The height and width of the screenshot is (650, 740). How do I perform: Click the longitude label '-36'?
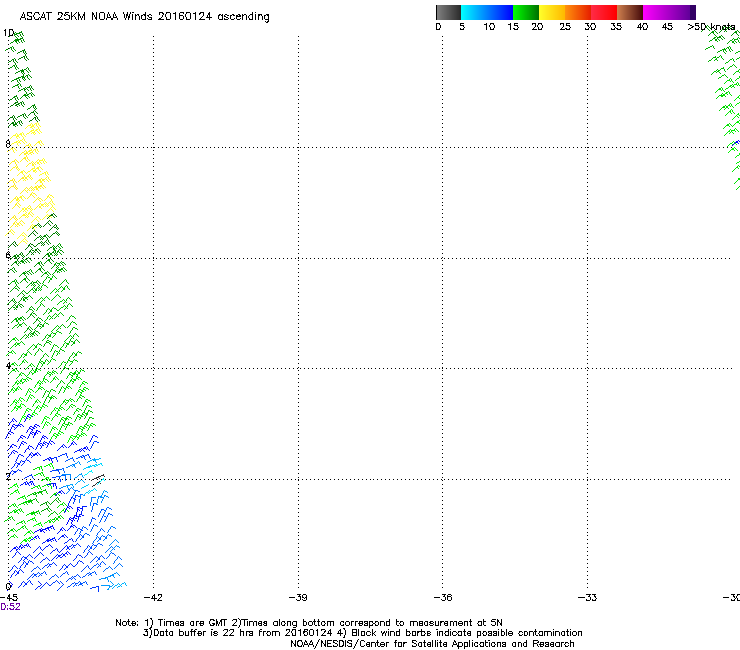pos(443,598)
